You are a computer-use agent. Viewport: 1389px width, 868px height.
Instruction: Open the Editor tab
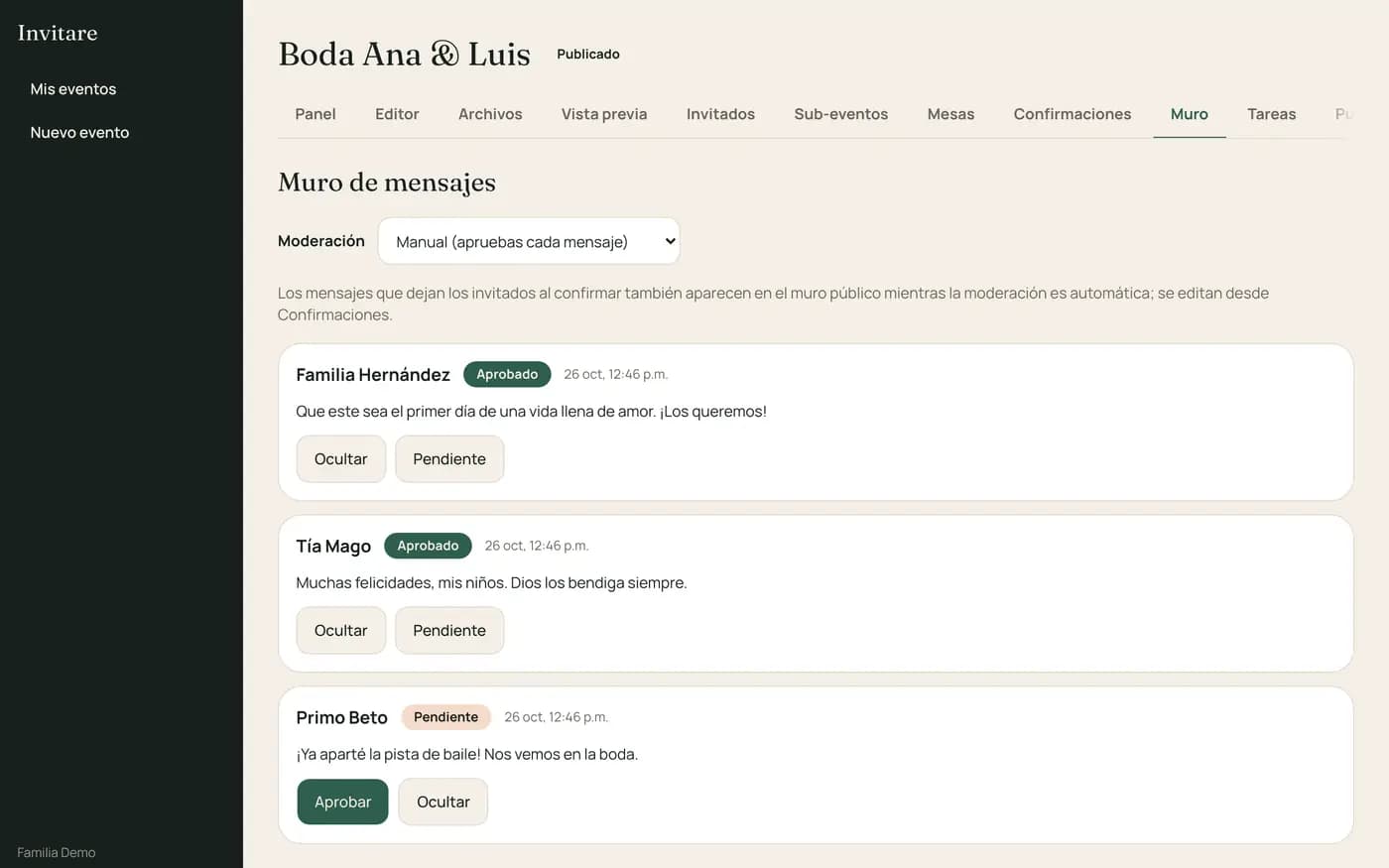coord(397,114)
